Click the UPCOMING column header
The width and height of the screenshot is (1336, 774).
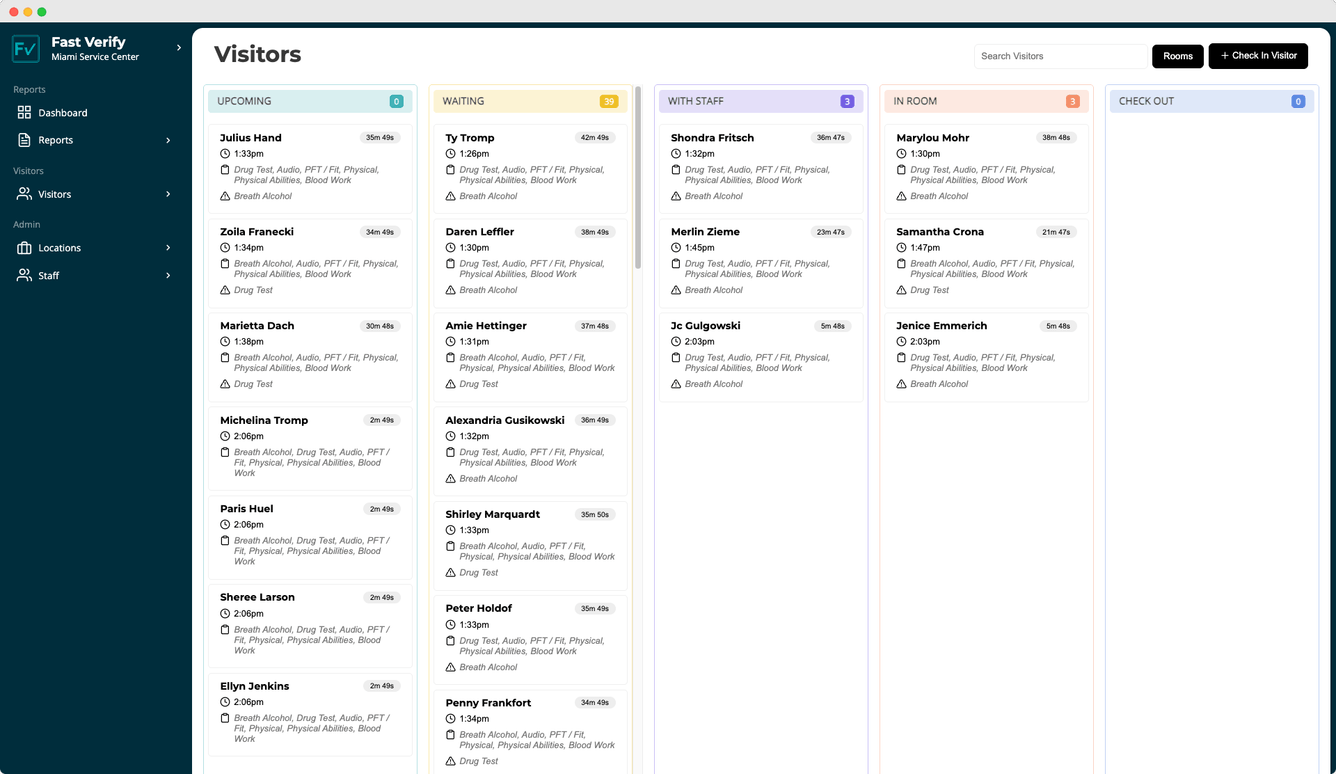click(x=310, y=101)
